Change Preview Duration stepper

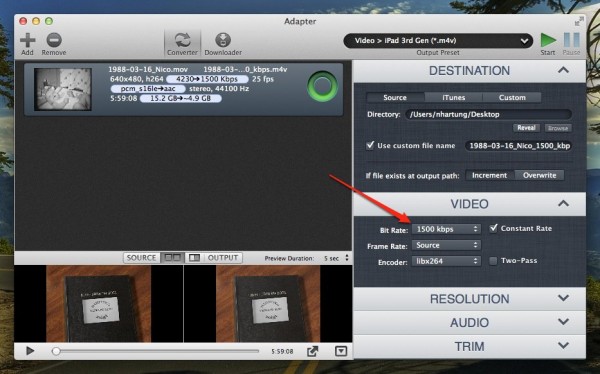(347, 258)
